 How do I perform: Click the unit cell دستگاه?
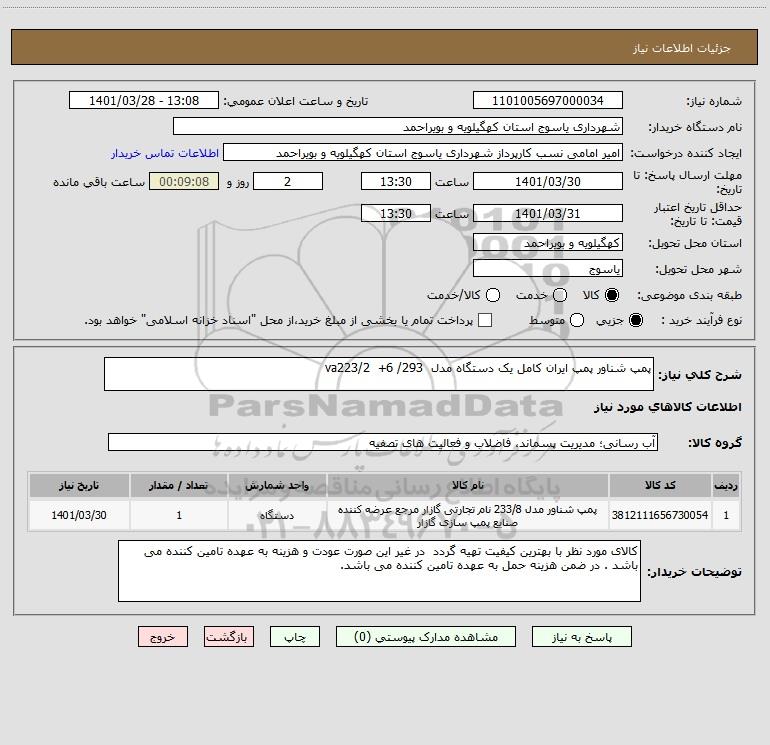(277, 515)
